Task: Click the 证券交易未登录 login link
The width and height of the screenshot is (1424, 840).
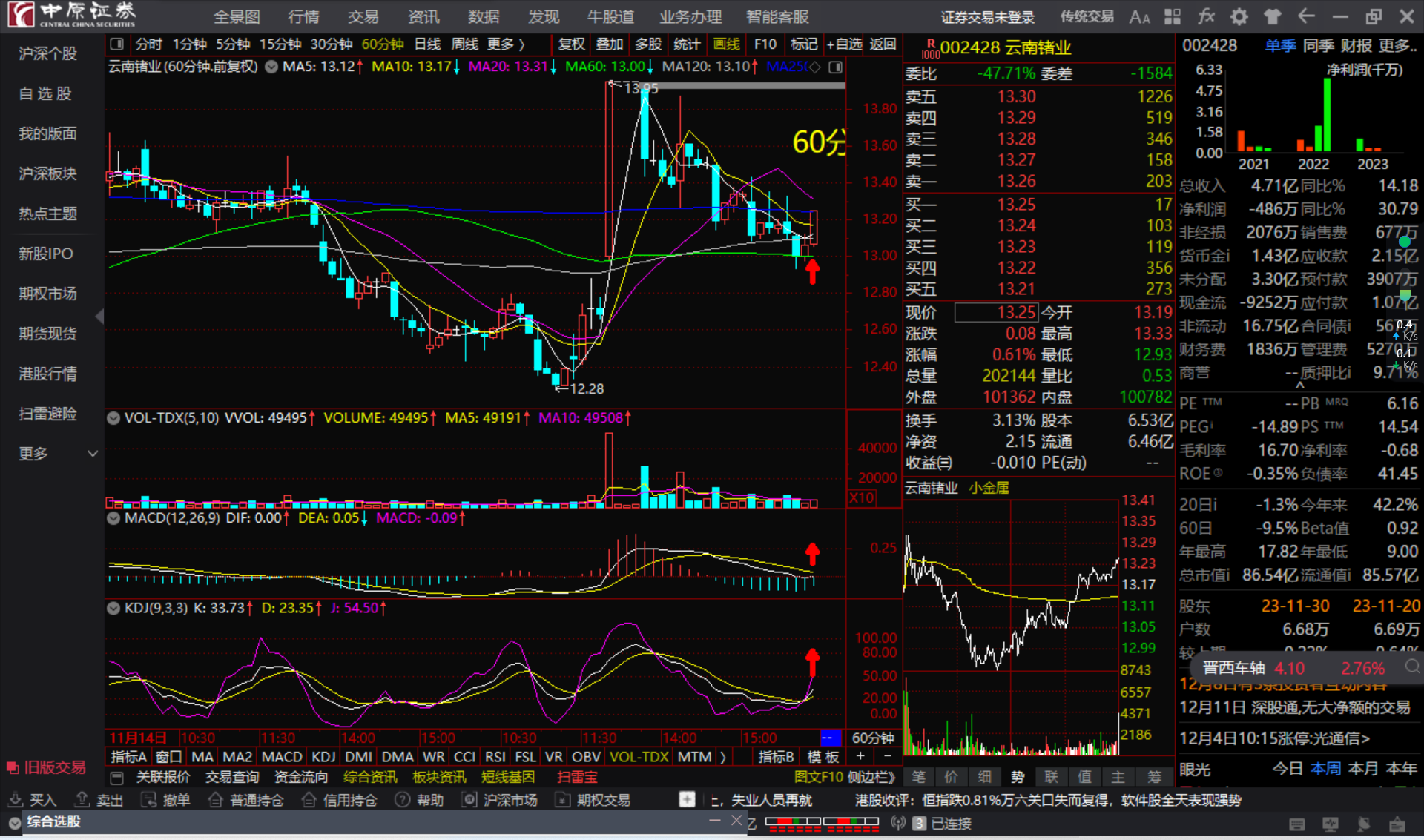Action: 988,17
